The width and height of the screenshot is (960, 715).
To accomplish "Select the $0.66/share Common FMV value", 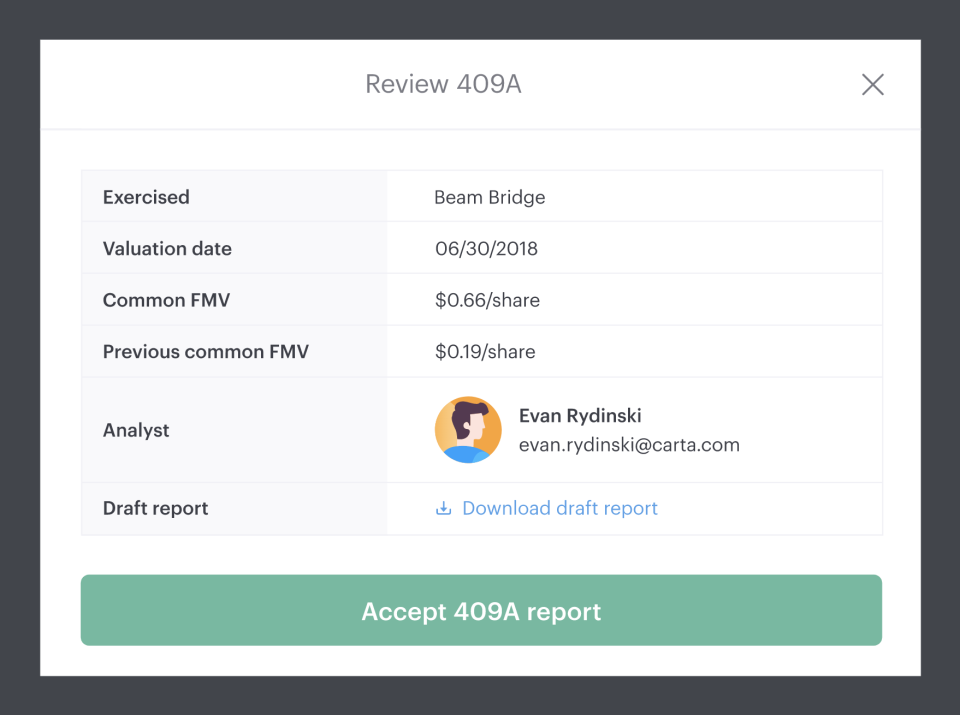I will (486, 299).
